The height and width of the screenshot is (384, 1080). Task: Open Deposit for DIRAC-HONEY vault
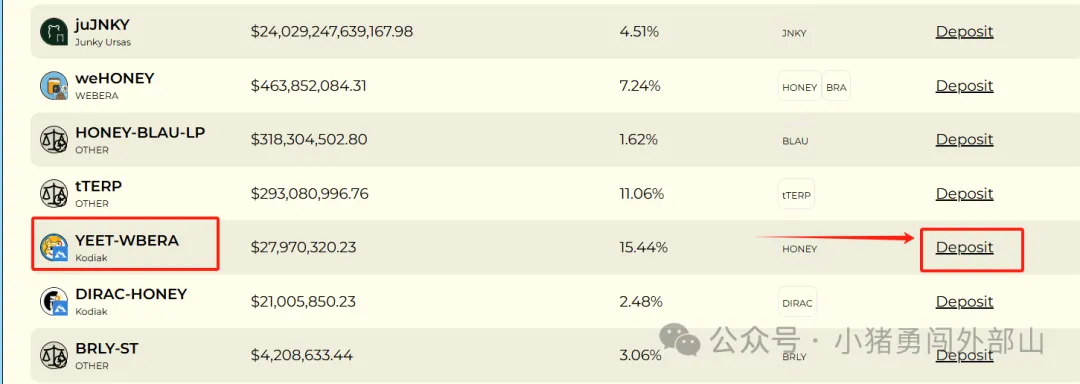[964, 301]
